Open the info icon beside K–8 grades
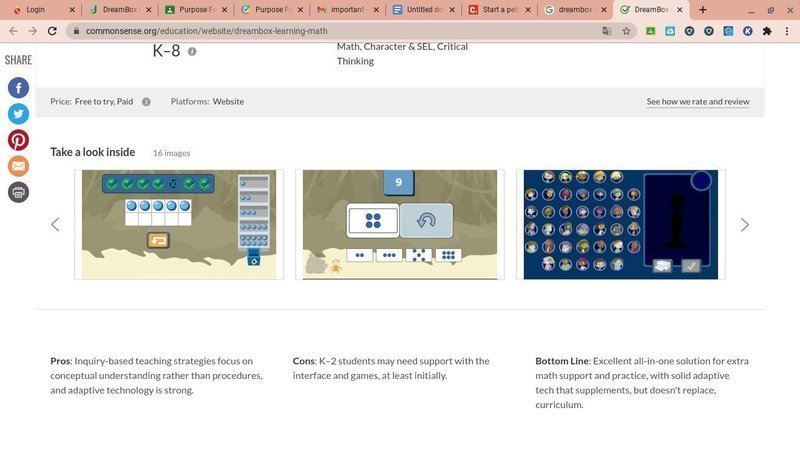Viewport: 800px width, 450px height. 192,52
